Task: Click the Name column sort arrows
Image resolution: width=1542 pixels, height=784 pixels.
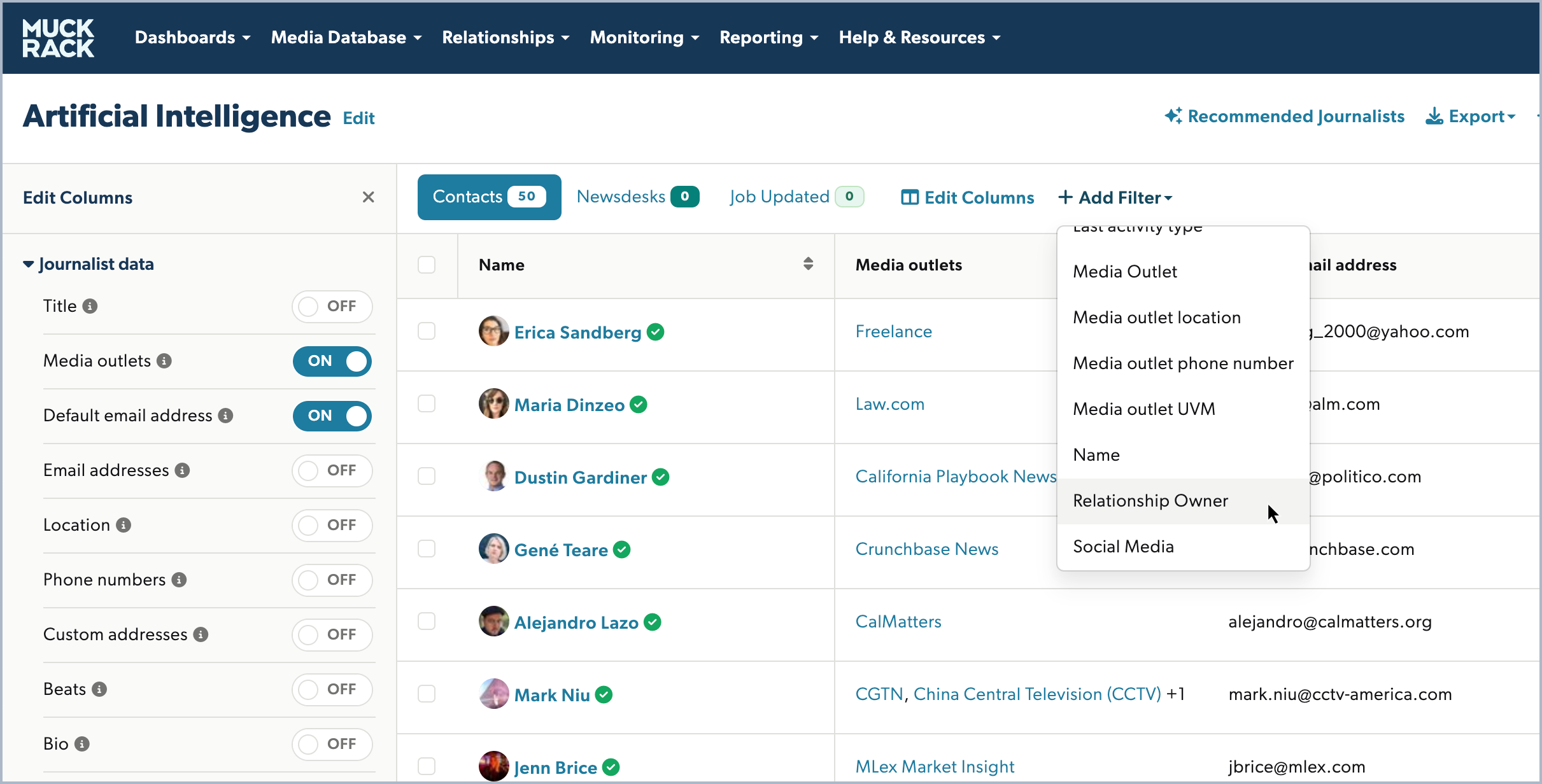Action: [x=808, y=264]
